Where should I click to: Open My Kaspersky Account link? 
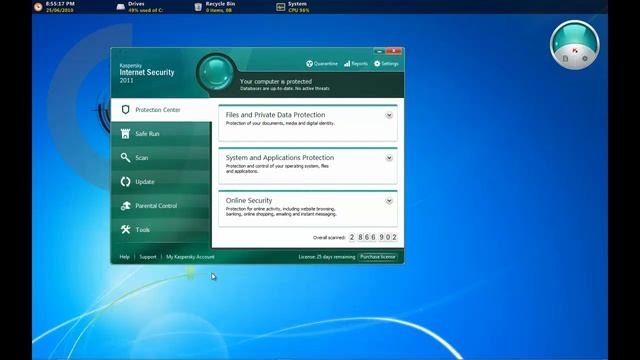(190, 257)
